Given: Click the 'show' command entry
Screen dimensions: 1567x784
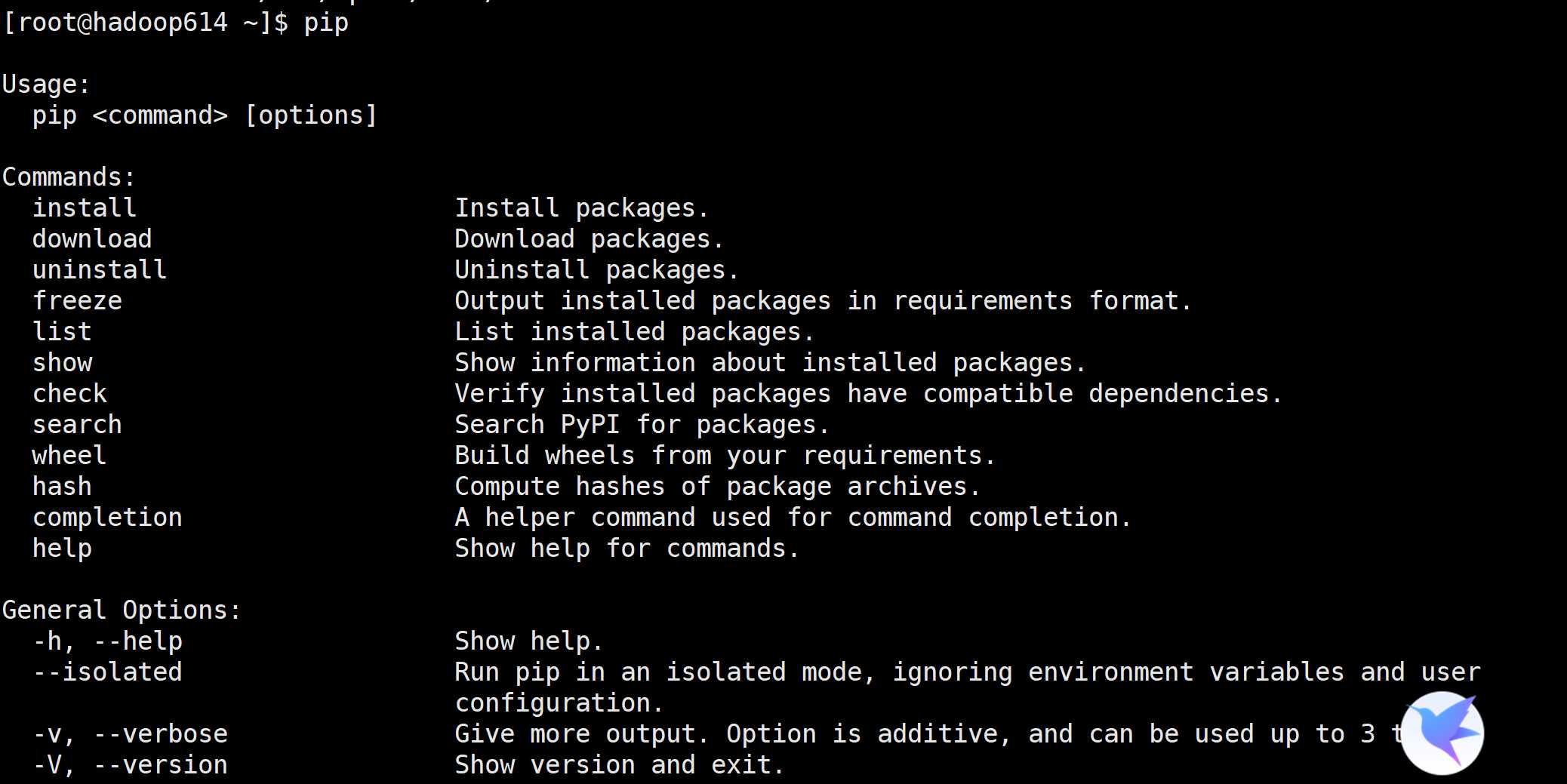Looking at the screenshot, I should (x=63, y=362).
